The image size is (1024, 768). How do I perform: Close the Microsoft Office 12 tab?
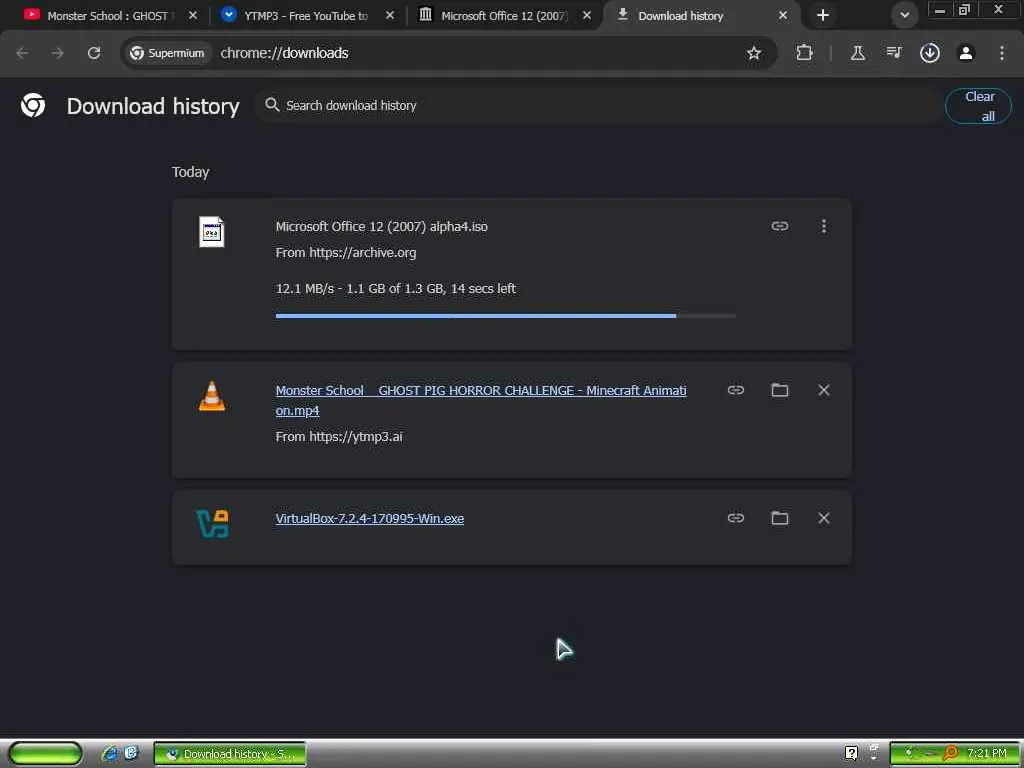click(587, 15)
